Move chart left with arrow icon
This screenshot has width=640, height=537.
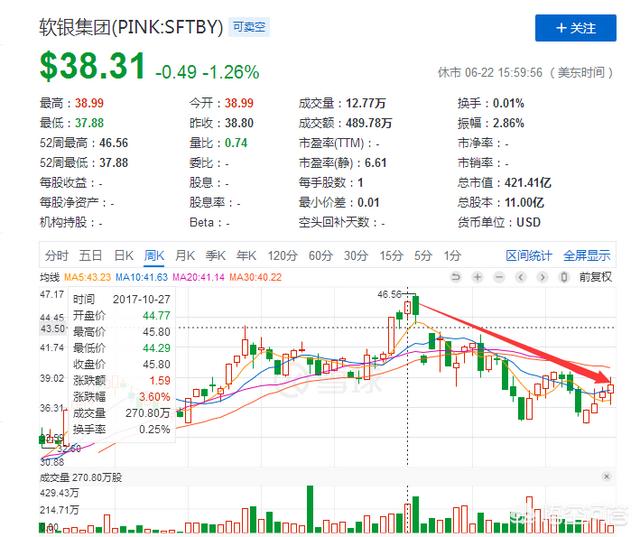point(521,277)
